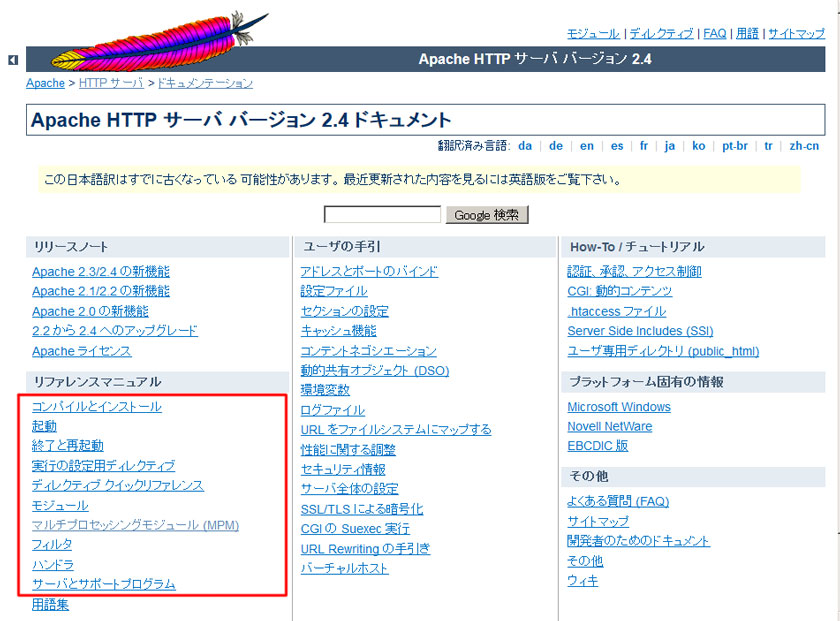Open the 起動 link
Screen dimensions: 840x621
click(44, 427)
